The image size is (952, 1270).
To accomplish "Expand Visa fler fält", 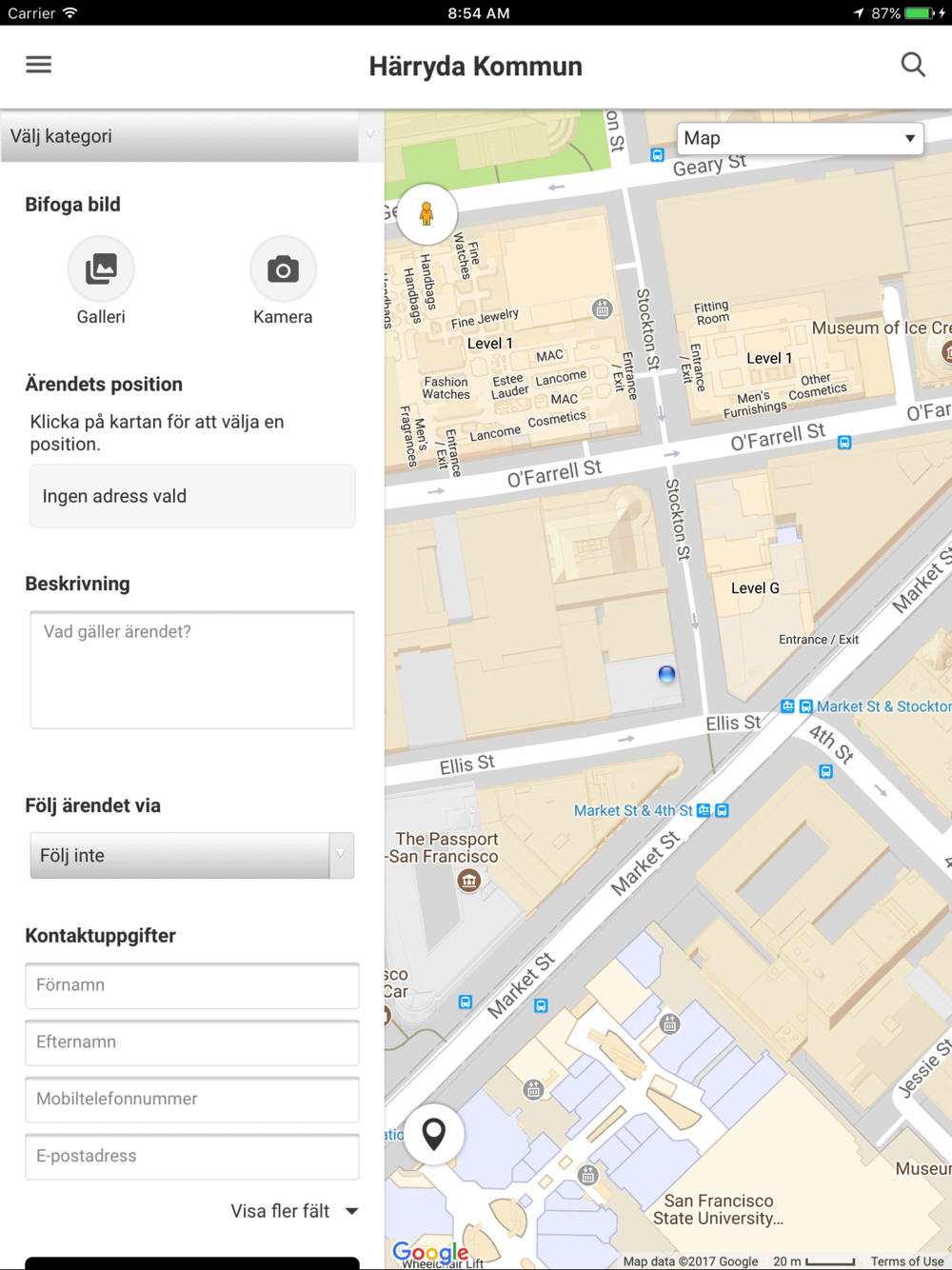I will coord(294,1211).
